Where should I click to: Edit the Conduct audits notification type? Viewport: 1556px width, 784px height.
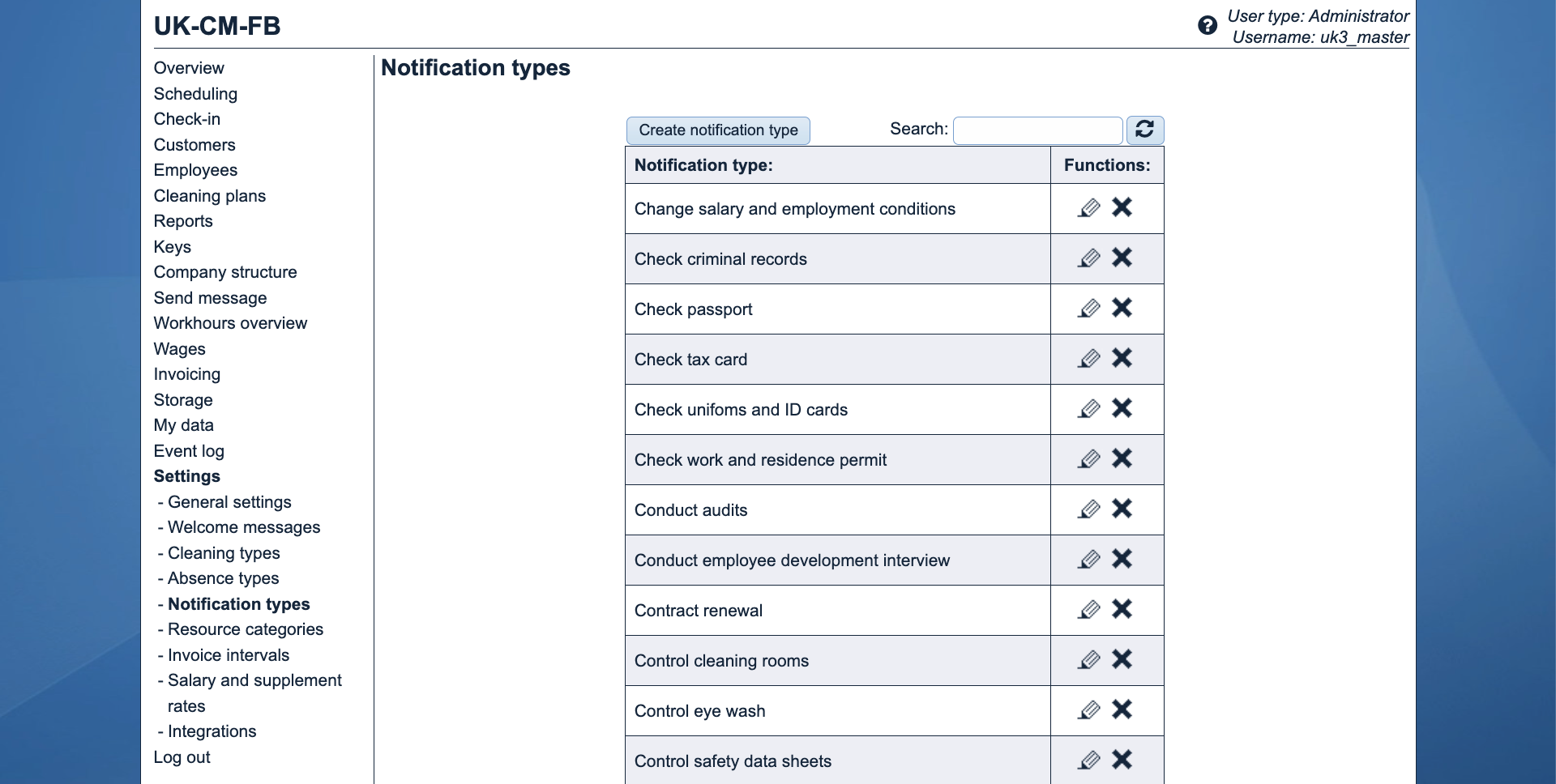(x=1089, y=509)
